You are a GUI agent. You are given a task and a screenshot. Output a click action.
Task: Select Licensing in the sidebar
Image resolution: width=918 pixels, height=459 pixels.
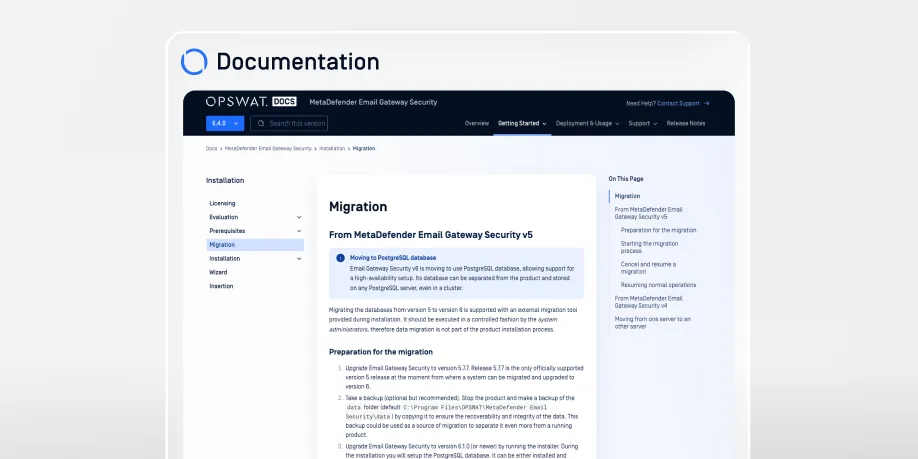pyautogui.click(x=222, y=203)
